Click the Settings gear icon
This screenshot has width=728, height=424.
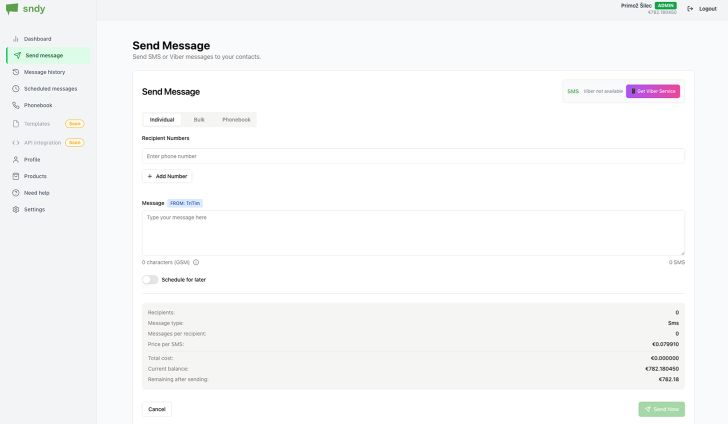(16, 209)
